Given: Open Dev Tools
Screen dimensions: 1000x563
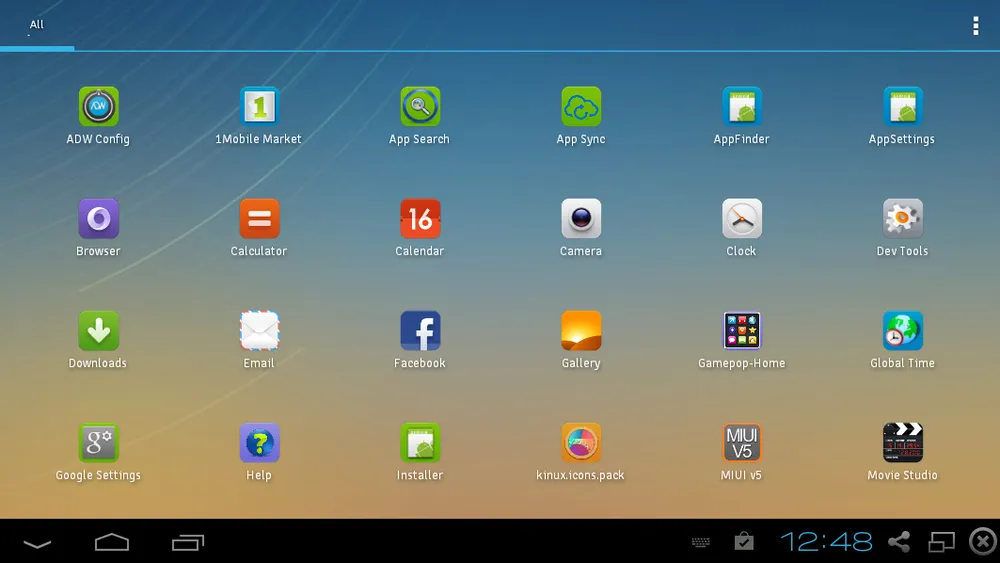Looking at the screenshot, I should pyautogui.click(x=902, y=219).
